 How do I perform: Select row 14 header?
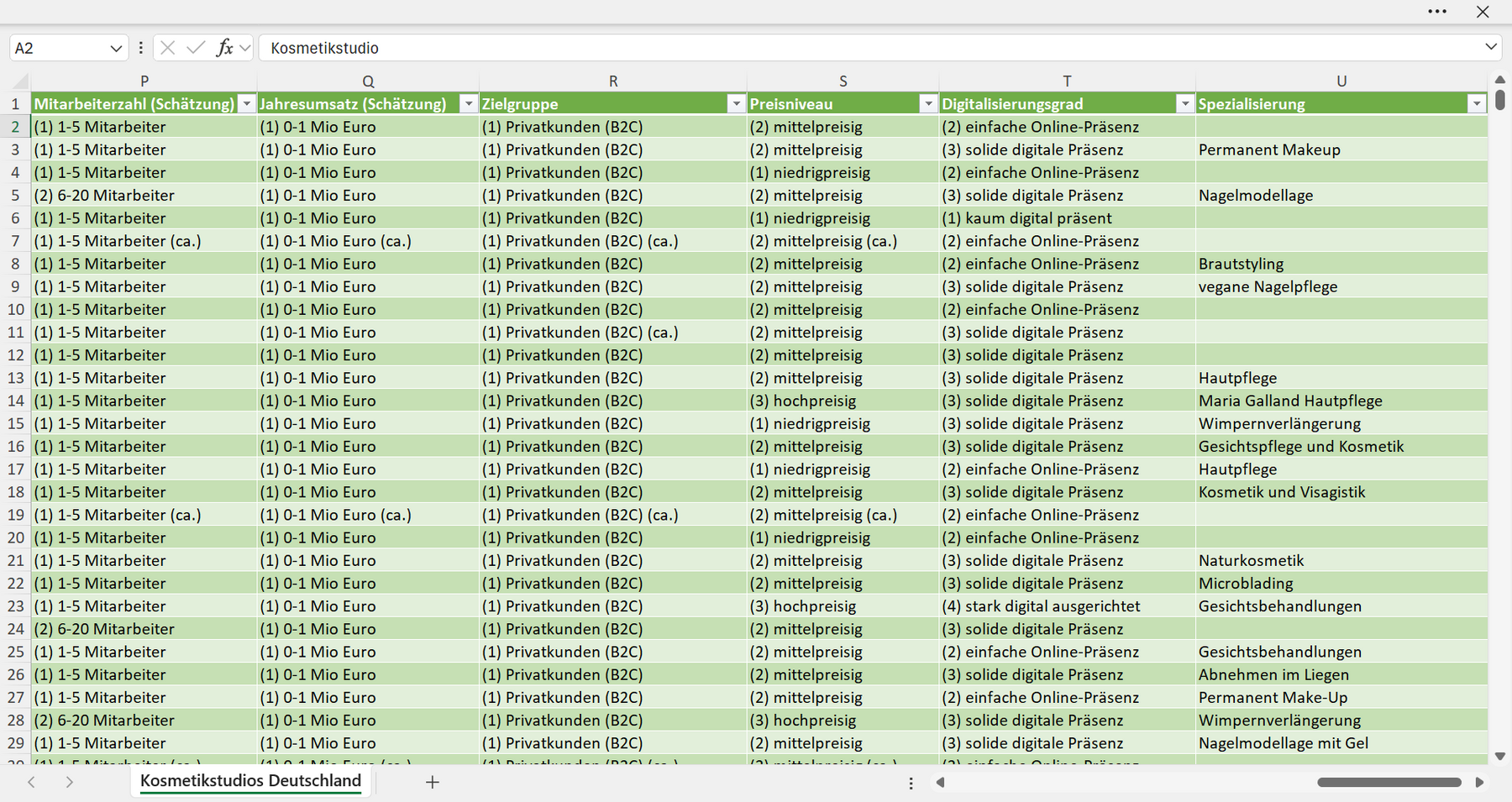15,401
